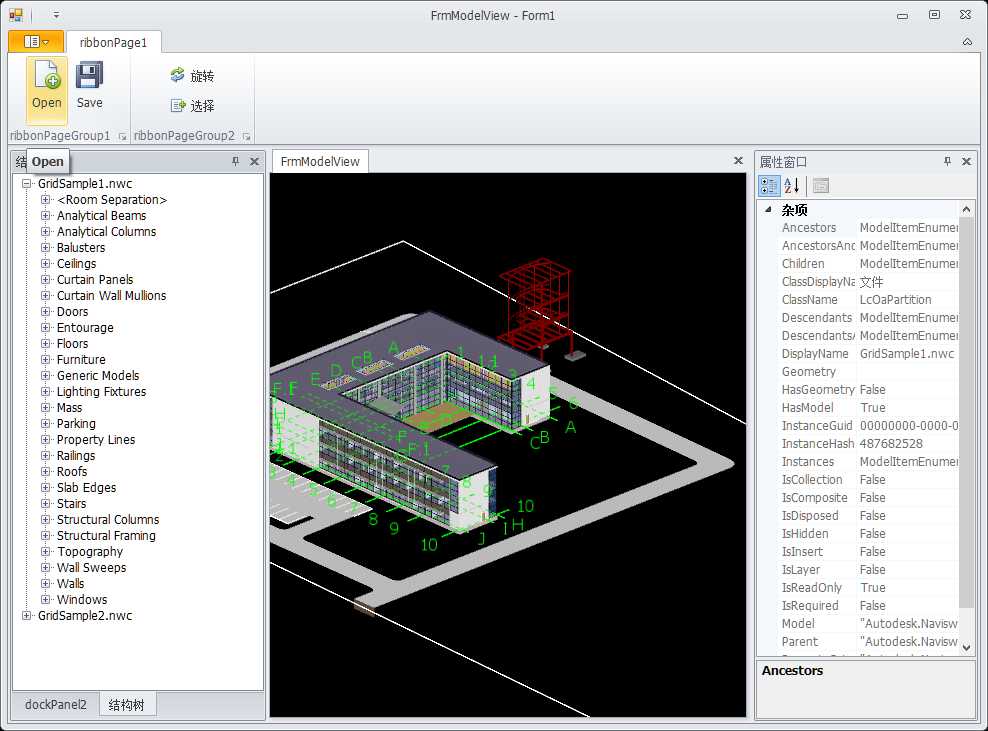The height and width of the screenshot is (731, 988).
Task: Select the FrmModelView tab
Action: pyautogui.click(x=320, y=161)
